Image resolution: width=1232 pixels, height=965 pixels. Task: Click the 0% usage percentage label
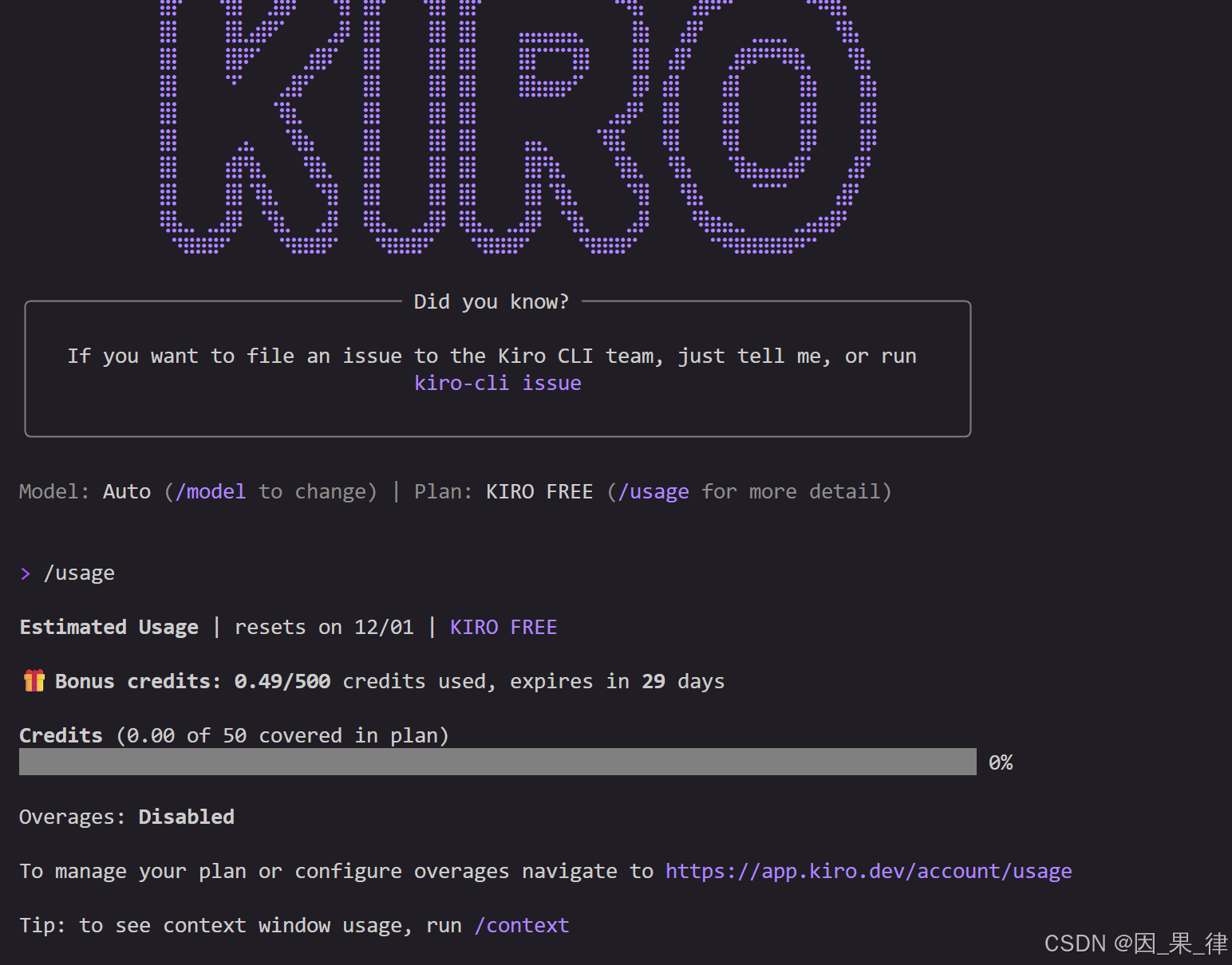[1000, 762]
